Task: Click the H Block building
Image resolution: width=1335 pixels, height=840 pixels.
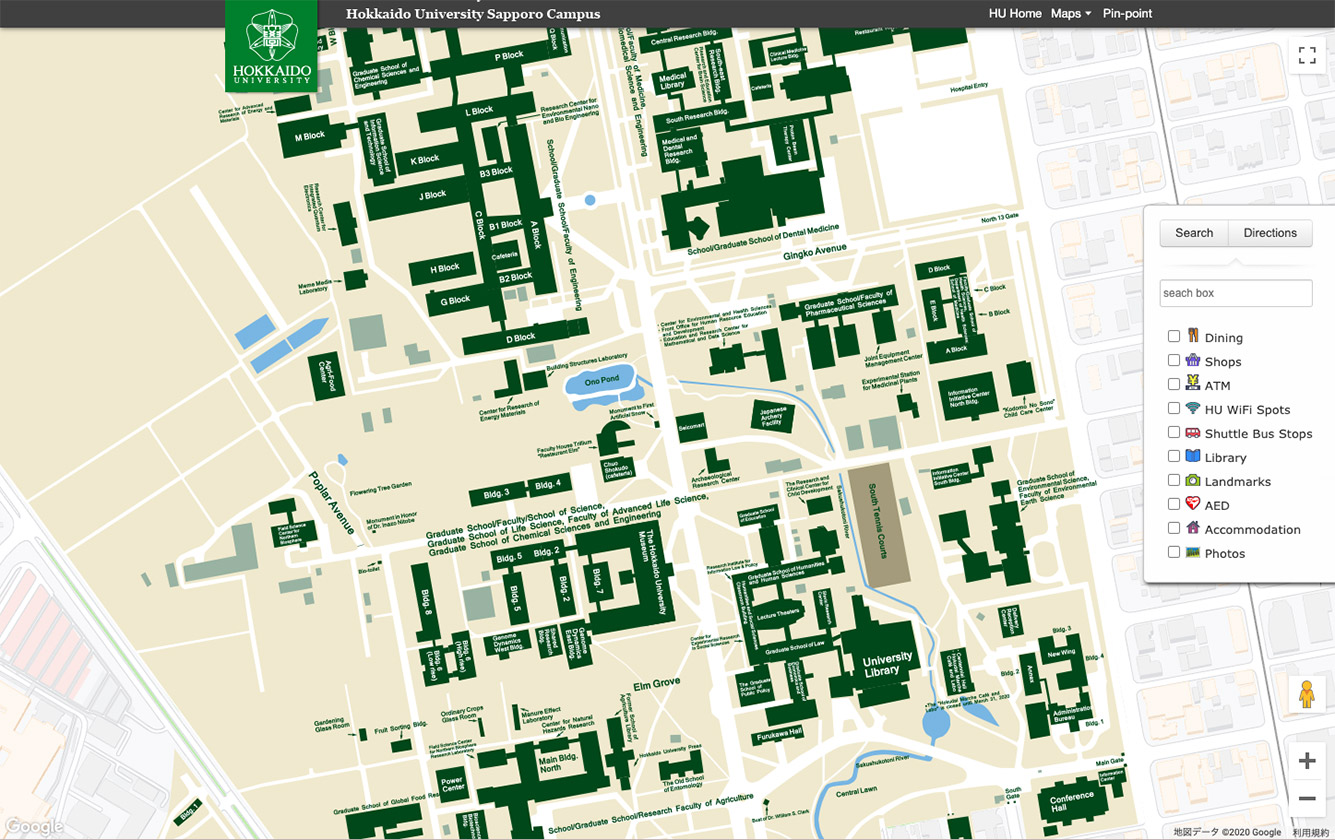Action: coord(444,268)
